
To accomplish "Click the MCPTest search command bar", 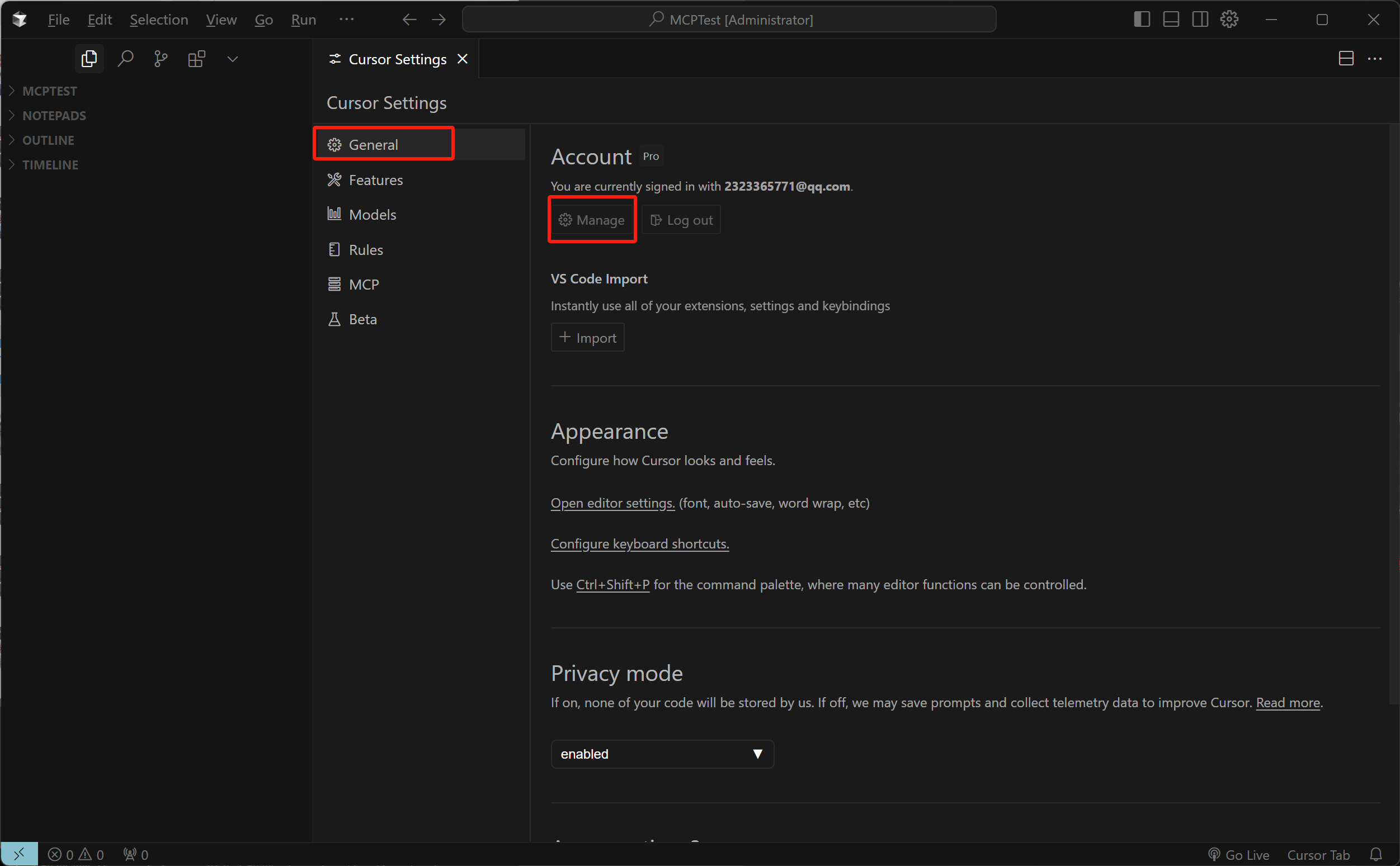I will (729, 20).
